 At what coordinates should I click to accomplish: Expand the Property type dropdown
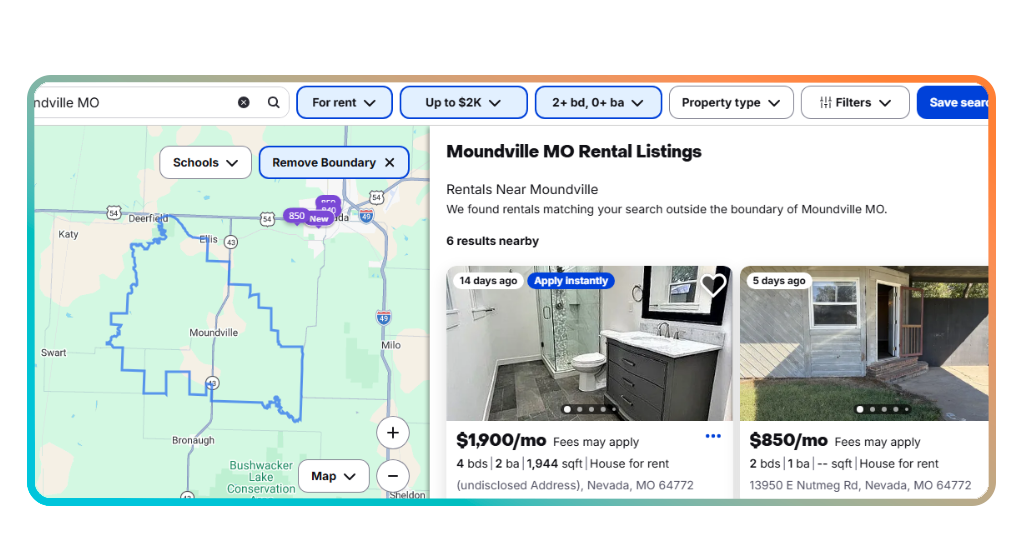click(x=731, y=102)
